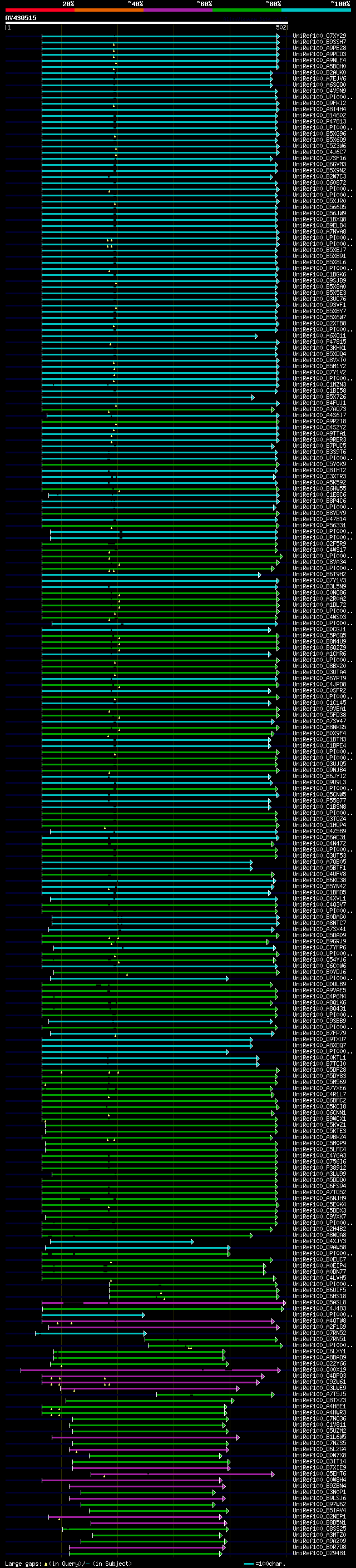
Task: Click UniRef100_Q4V9N9 label
Action: [319, 91]
